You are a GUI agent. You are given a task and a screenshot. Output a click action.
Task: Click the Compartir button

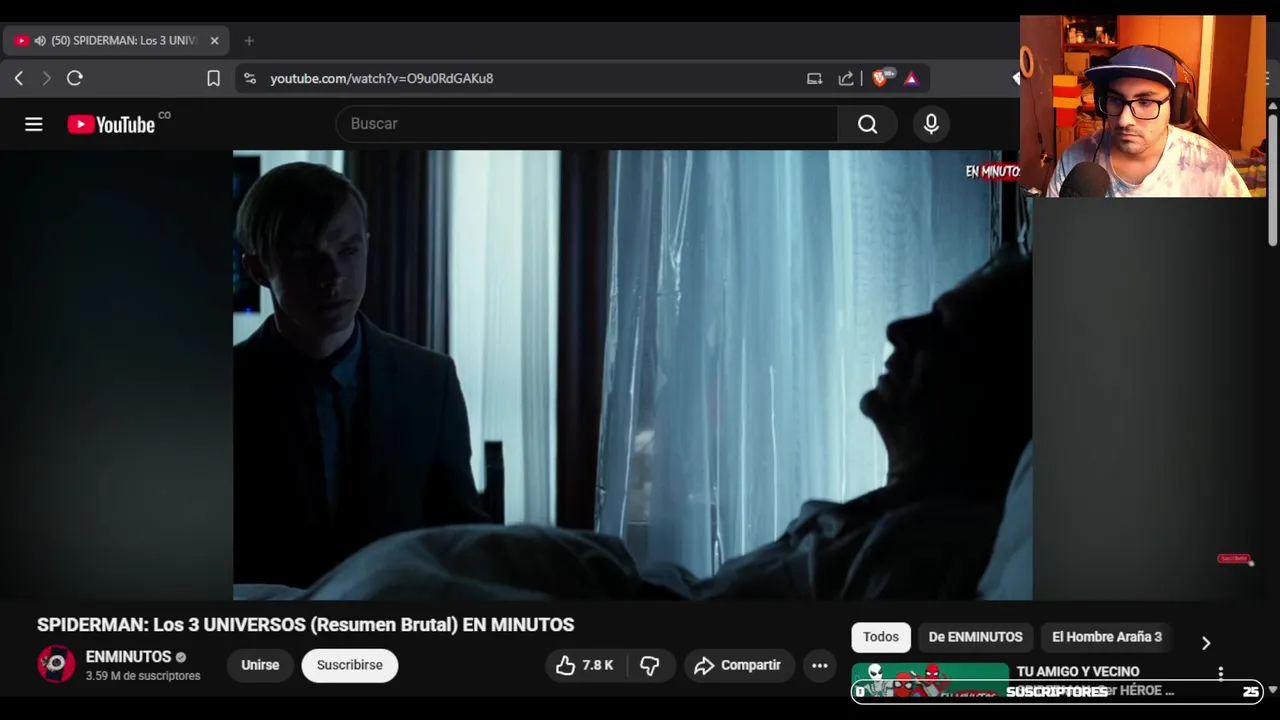click(x=738, y=665)
